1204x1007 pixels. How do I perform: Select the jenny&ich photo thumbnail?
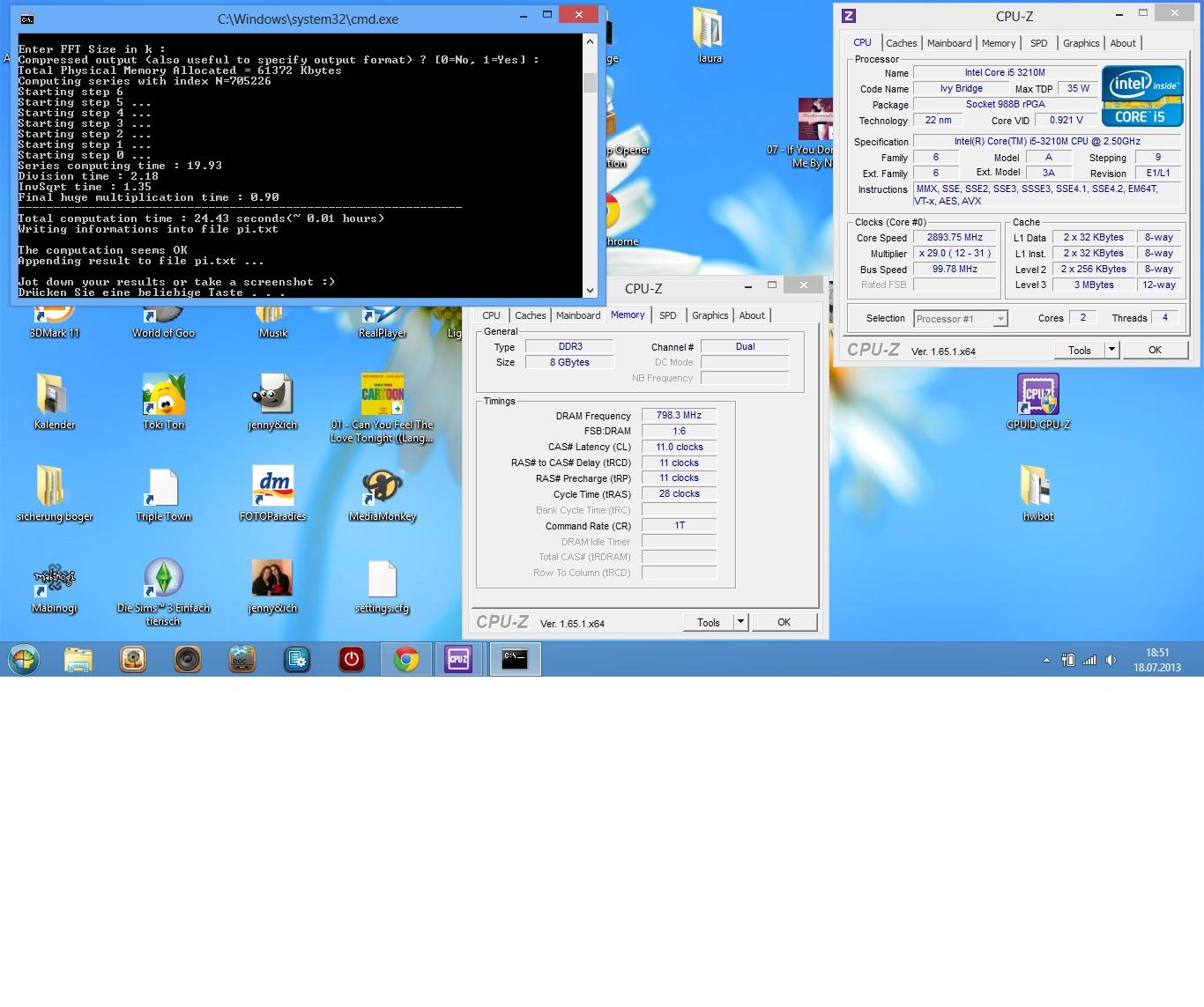[273, 585]
